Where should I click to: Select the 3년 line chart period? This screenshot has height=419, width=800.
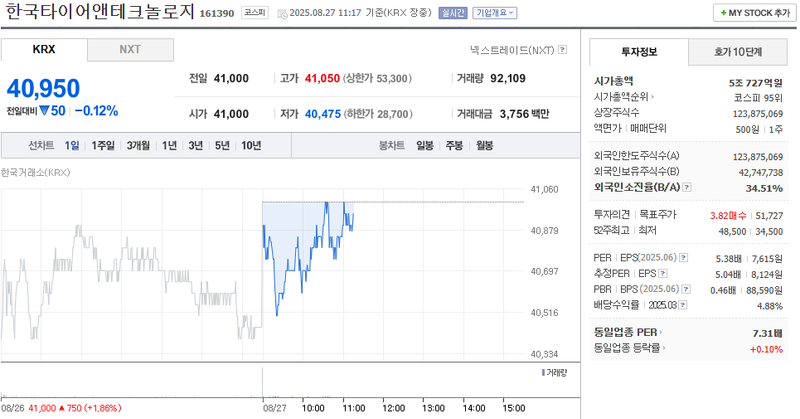pos(196,146)
